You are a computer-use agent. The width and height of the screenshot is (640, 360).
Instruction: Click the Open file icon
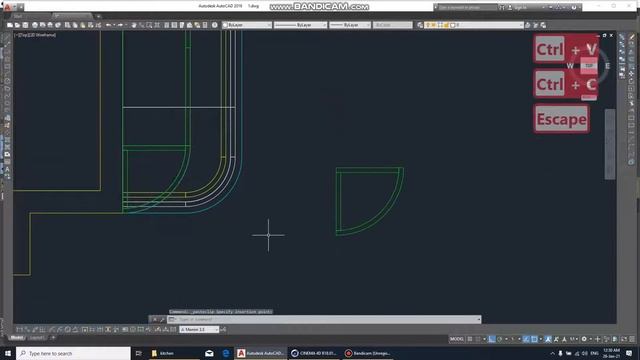click(x=18, y=25)
